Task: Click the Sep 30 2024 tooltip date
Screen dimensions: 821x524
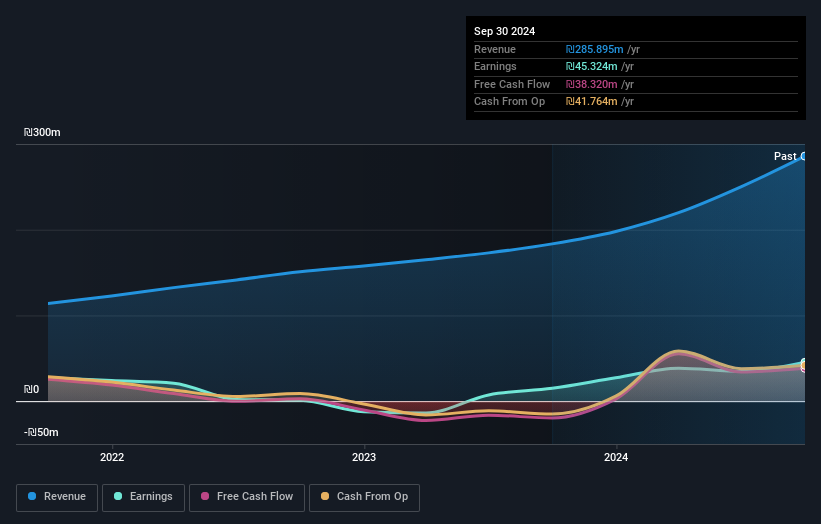Action: click(504, 31)
